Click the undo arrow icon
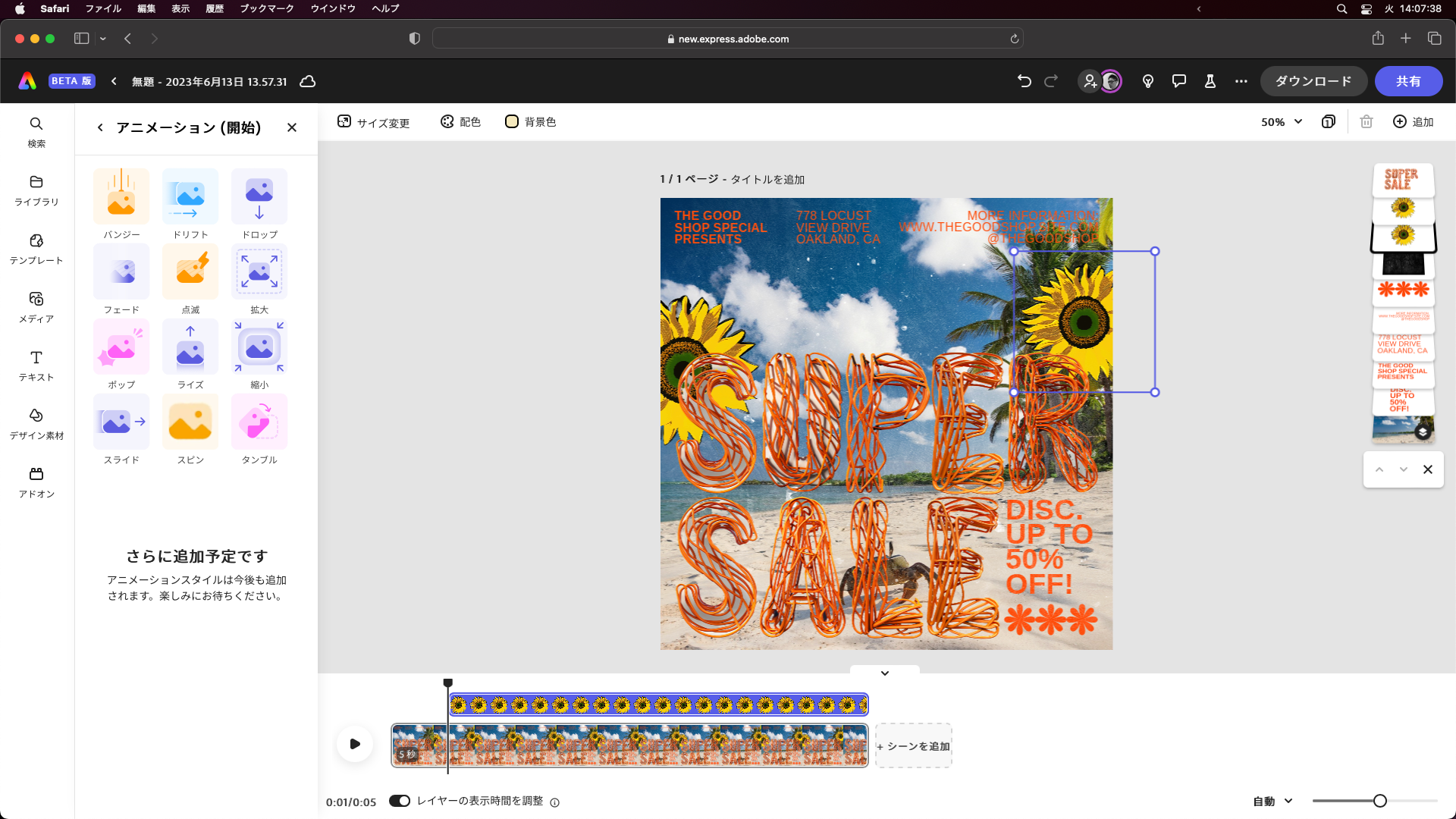Image resolution: width=1456 pixels, height=819 pixels. 1025,81
